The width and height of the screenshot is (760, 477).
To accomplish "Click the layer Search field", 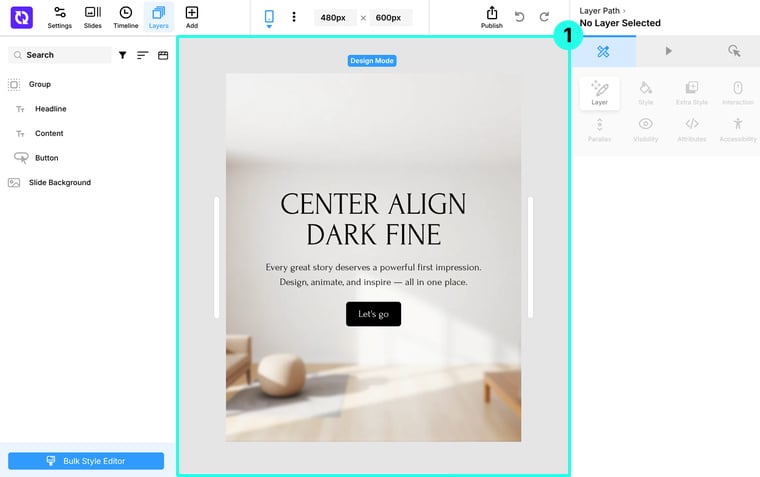I will [60, 55].
